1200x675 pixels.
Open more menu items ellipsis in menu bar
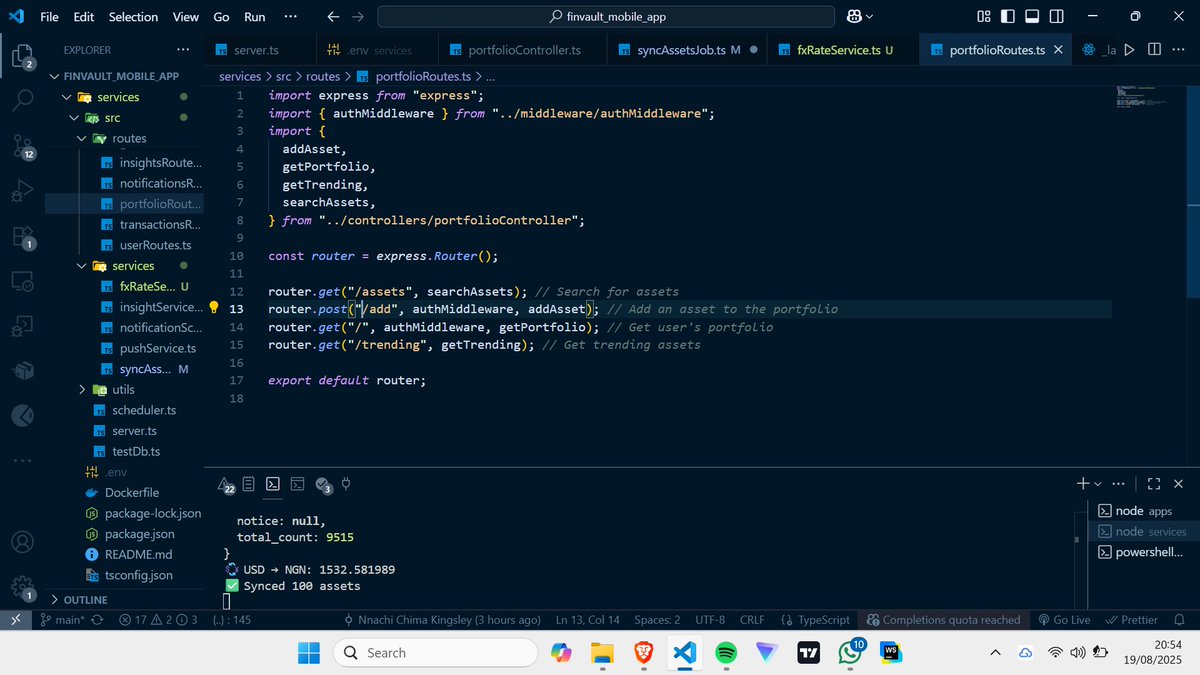[290, 17]
